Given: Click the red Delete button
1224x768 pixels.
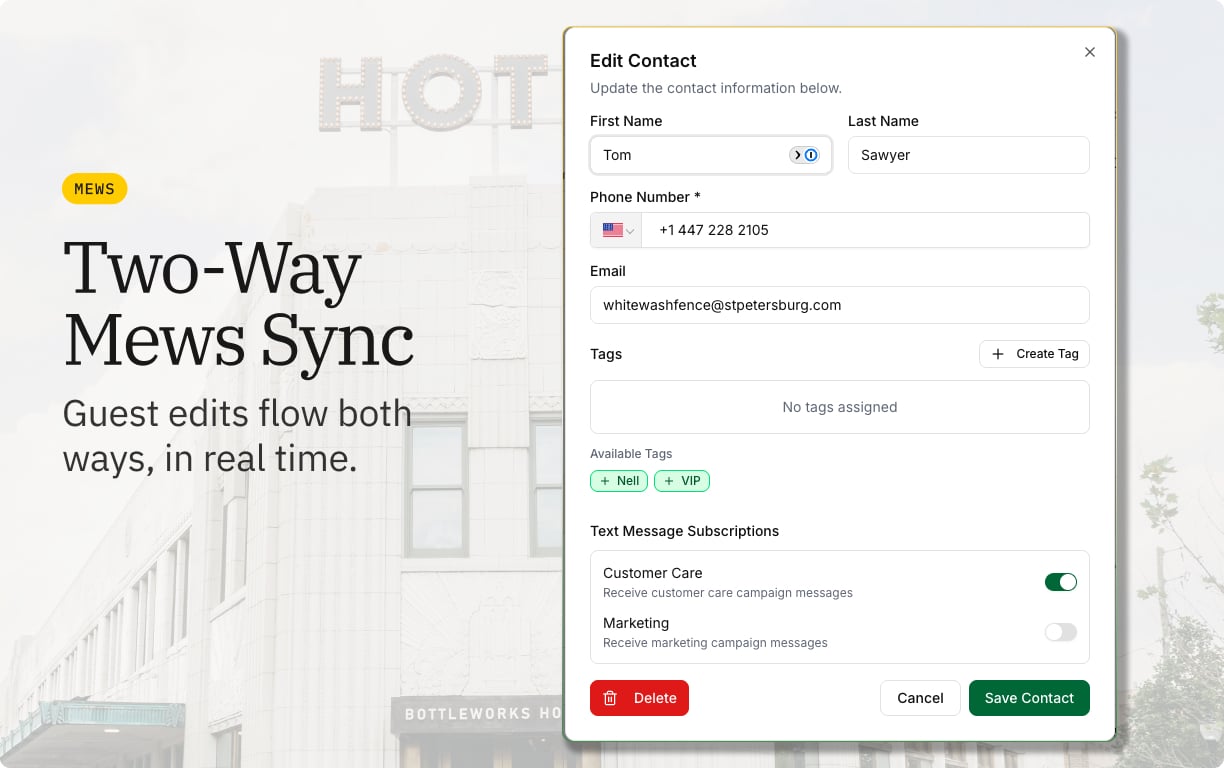Looking at the screenshot, I should (639, 698).
